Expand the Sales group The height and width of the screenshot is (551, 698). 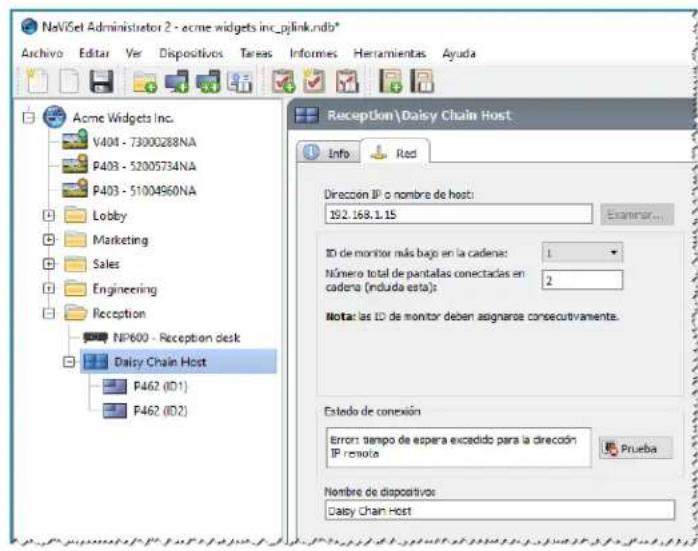pos(49,264)
